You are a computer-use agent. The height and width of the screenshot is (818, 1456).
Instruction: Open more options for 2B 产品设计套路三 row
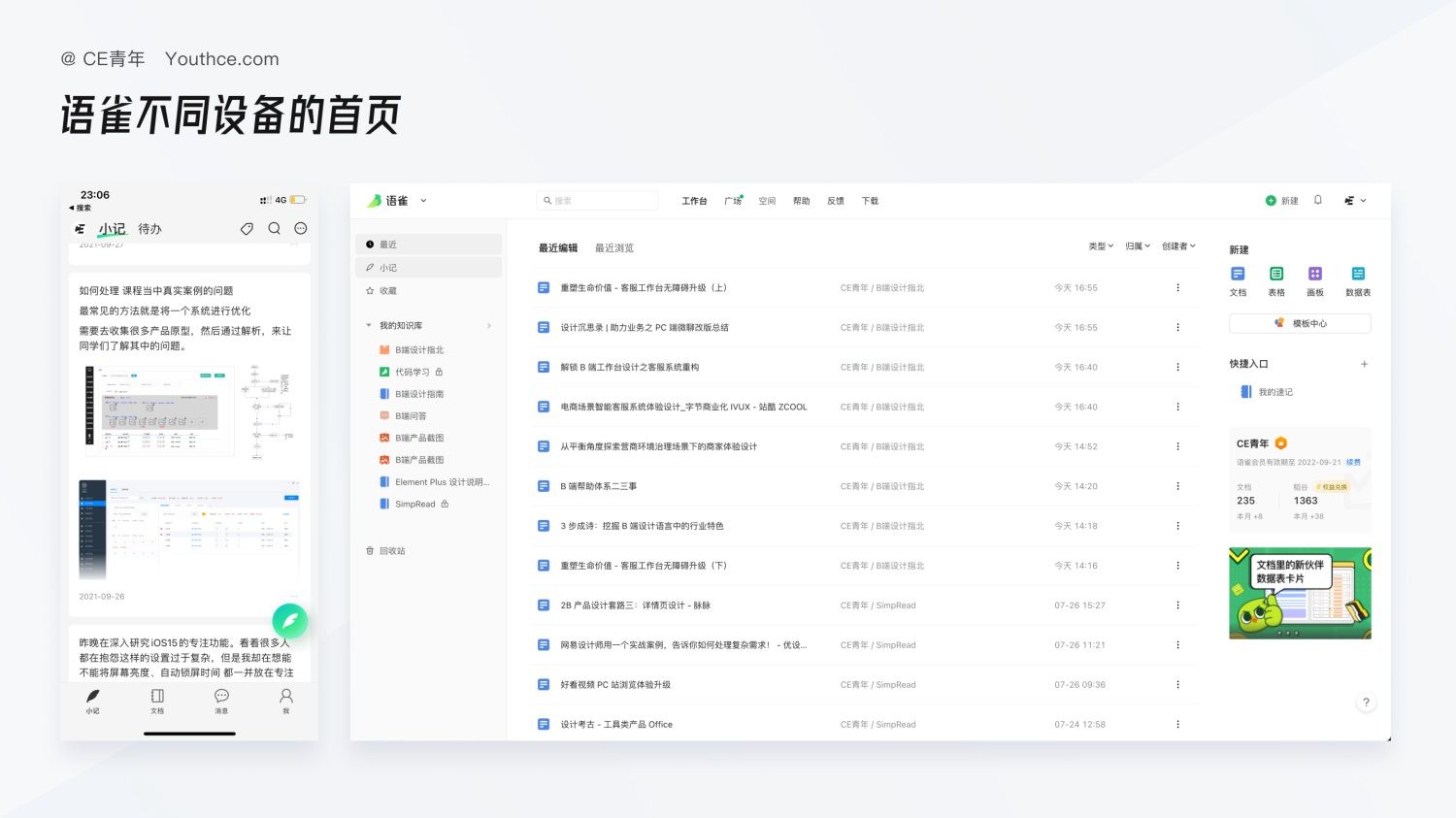(x=1177, y=605)
